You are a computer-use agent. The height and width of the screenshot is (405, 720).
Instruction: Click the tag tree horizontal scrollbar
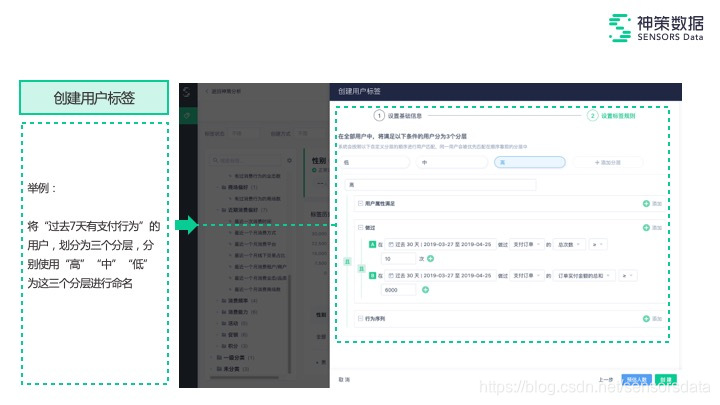tap(244, 378)
